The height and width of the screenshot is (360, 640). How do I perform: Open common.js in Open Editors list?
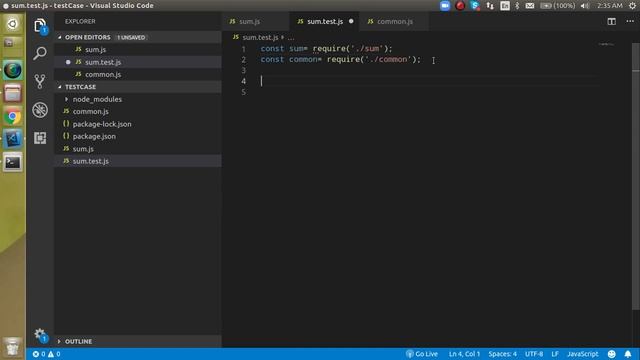click(x=138, y=74)
